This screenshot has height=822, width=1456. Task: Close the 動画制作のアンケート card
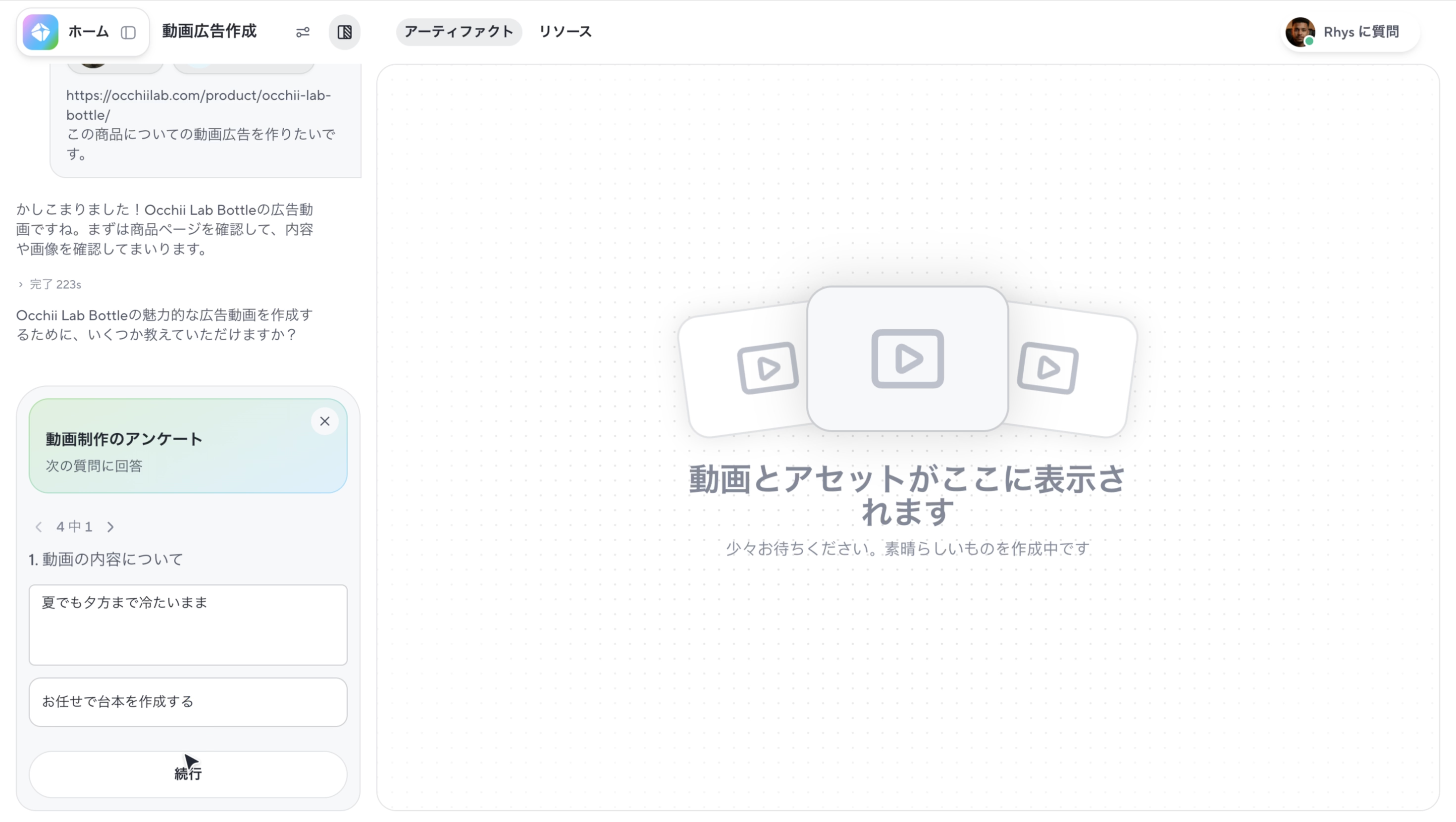tap(325, 421)
